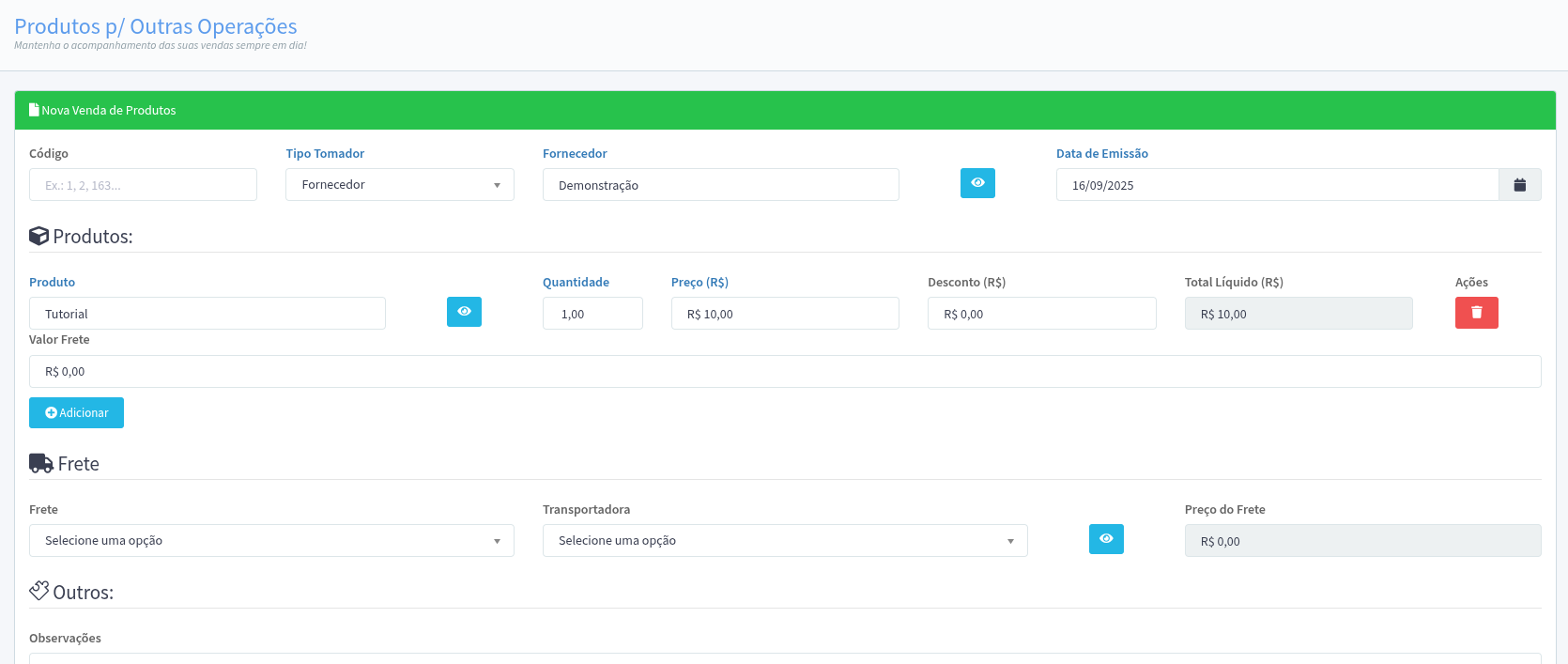This screenshot has width=1568, height=664.
Task: Click the Código input field
Action: click(143, 185)
